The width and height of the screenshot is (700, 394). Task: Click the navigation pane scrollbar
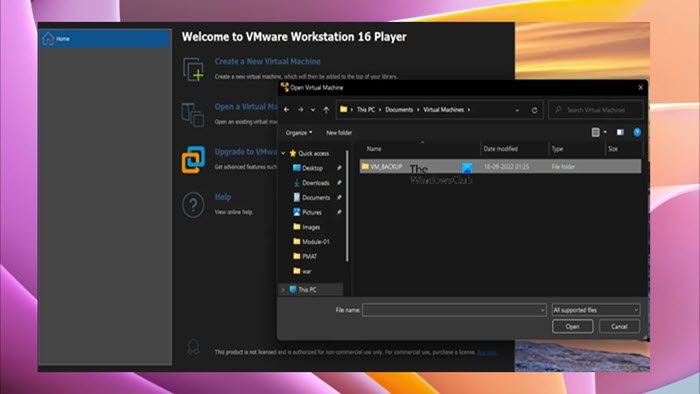347,206
